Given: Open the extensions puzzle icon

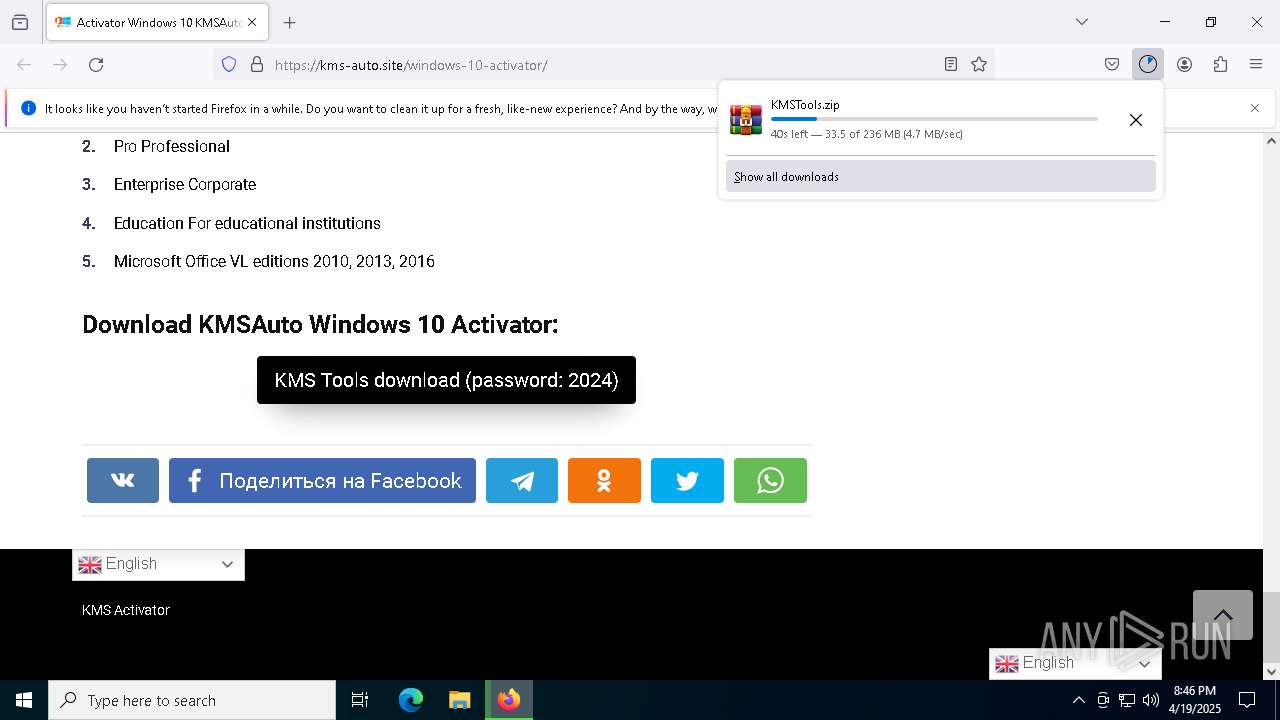Looking at the screenshot, I should [x=1220, y=65].
